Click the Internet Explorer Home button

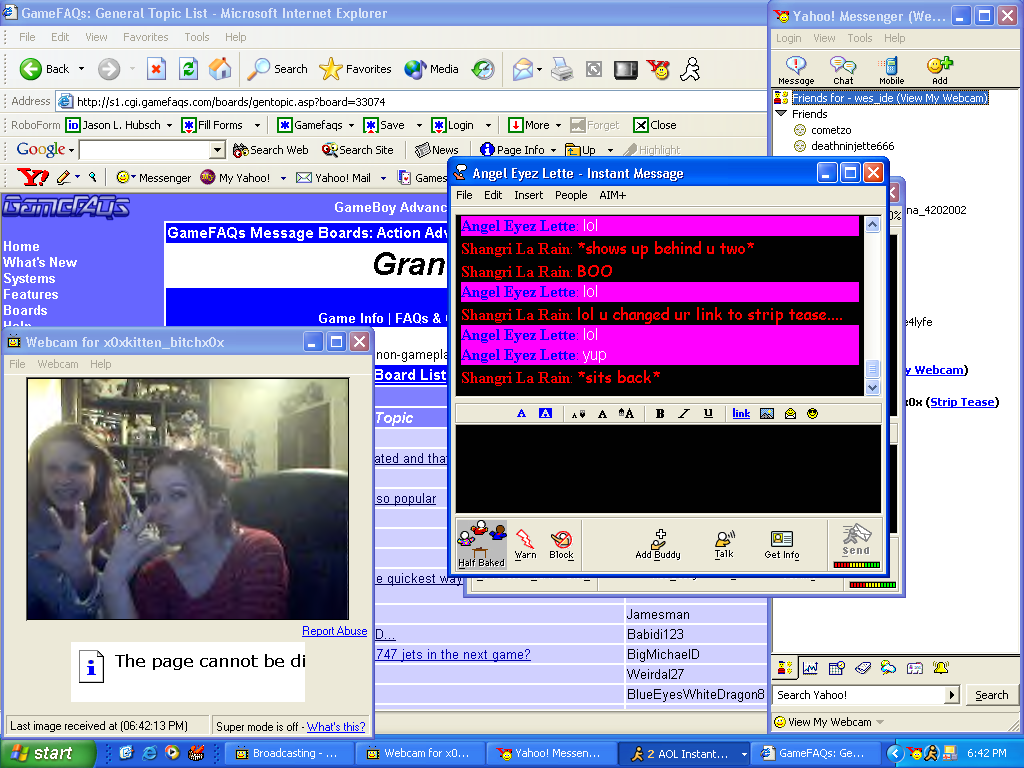220,69
